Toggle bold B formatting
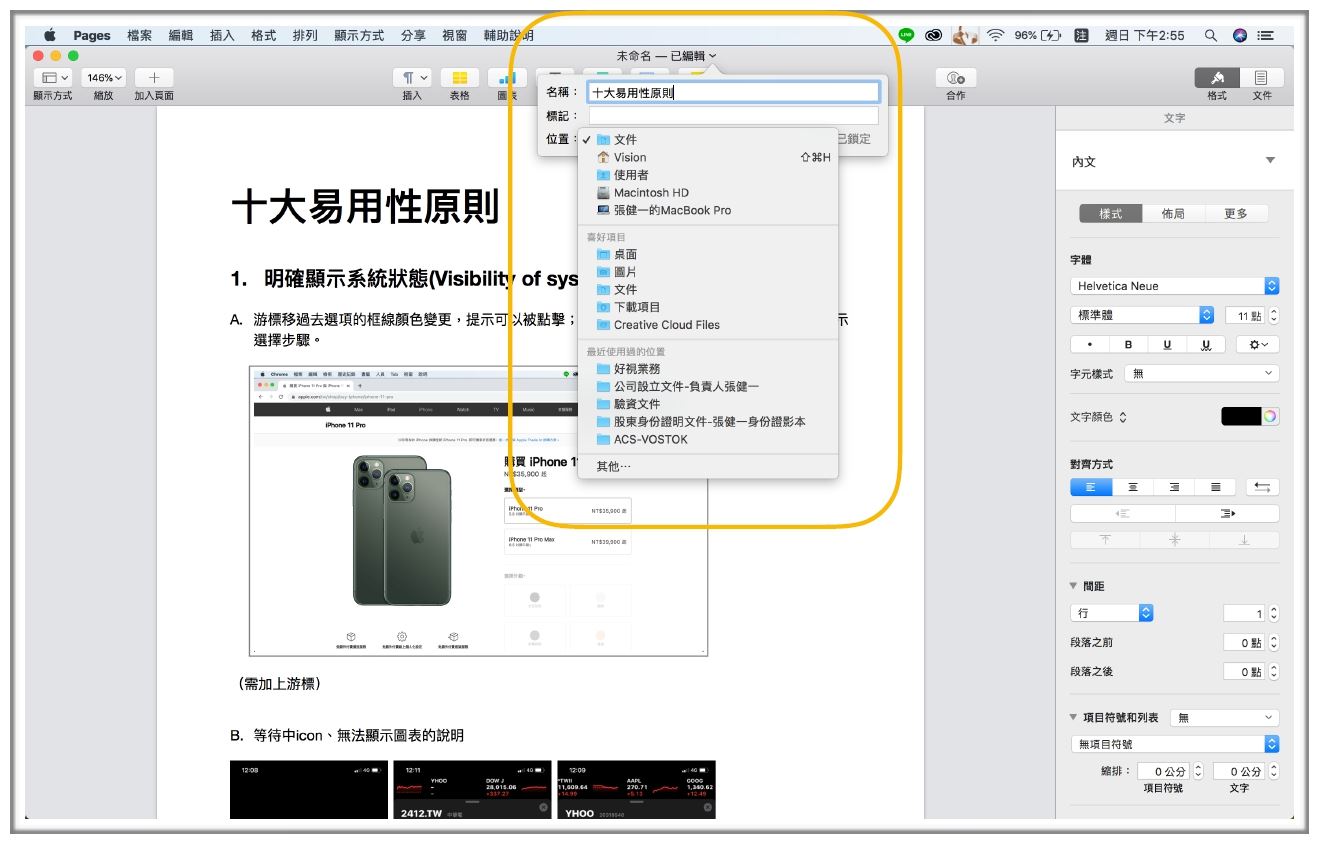The image size is (1326, 844). pyautogui.click(x=1129, y=344)
